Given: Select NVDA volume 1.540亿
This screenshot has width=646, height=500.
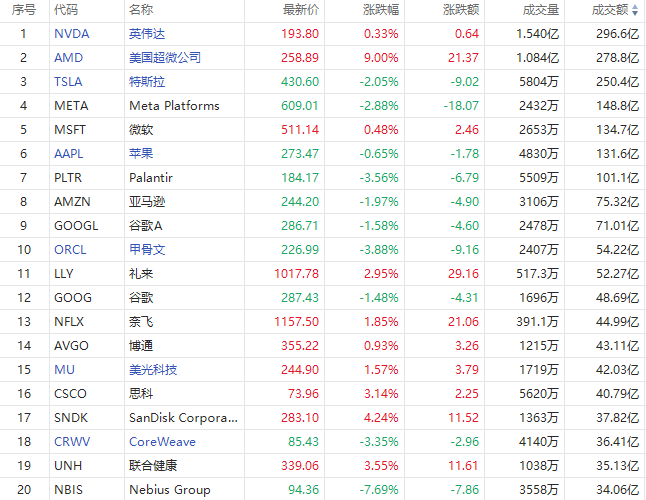Looking at the screenshot, I should click(x=538, y=34).
